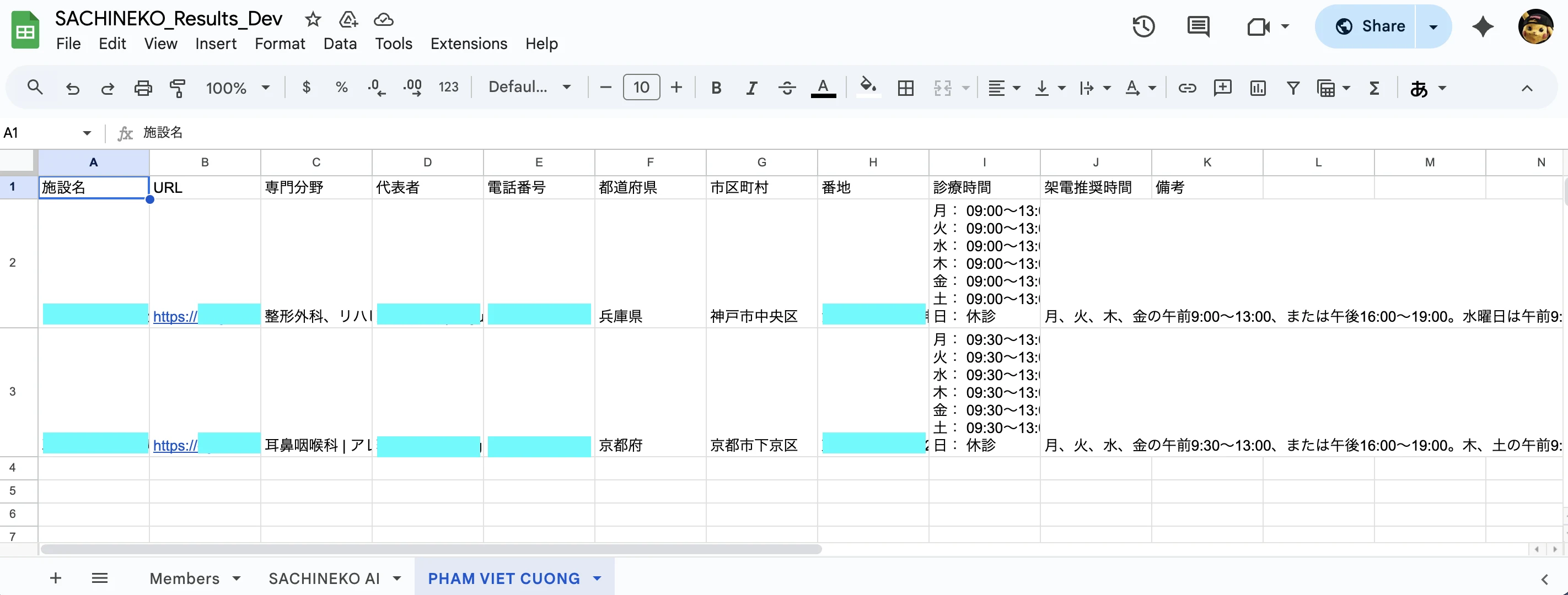Toggle italic formatting
The image size is (1568, 595).
(x=751, y=88)
